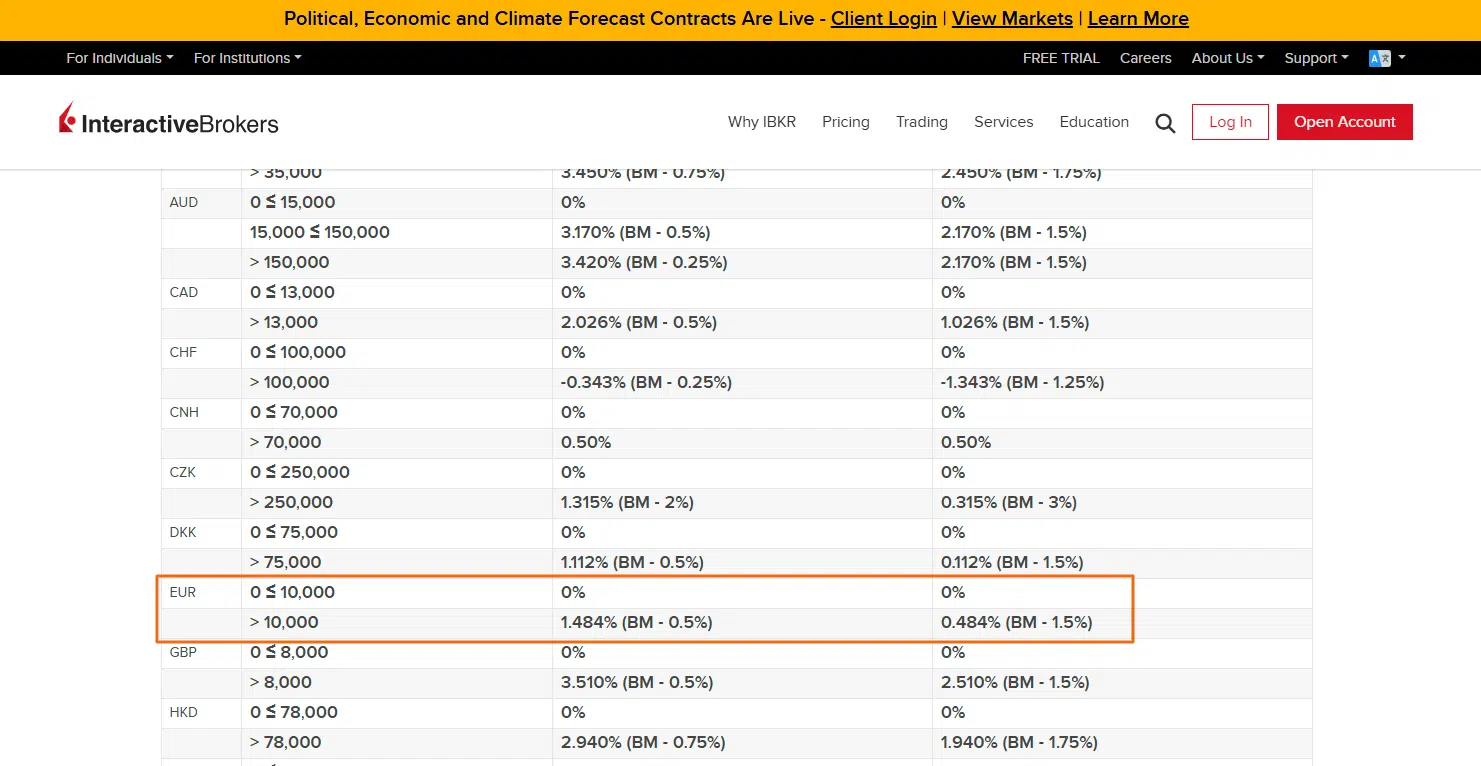Image resolution: width=1481 pixels, height=766 pixels.
Task: Follow the Client Login banner link
Action: pyautogui.click(x=883, y=19)
